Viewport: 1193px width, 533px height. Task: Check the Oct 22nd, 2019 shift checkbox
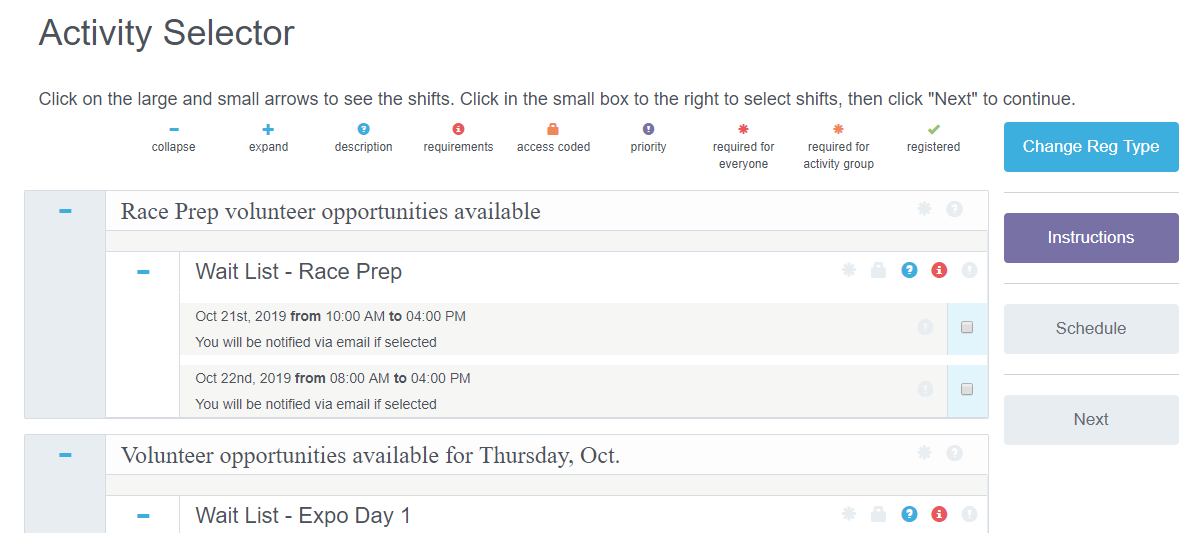(x=967, y=389)
